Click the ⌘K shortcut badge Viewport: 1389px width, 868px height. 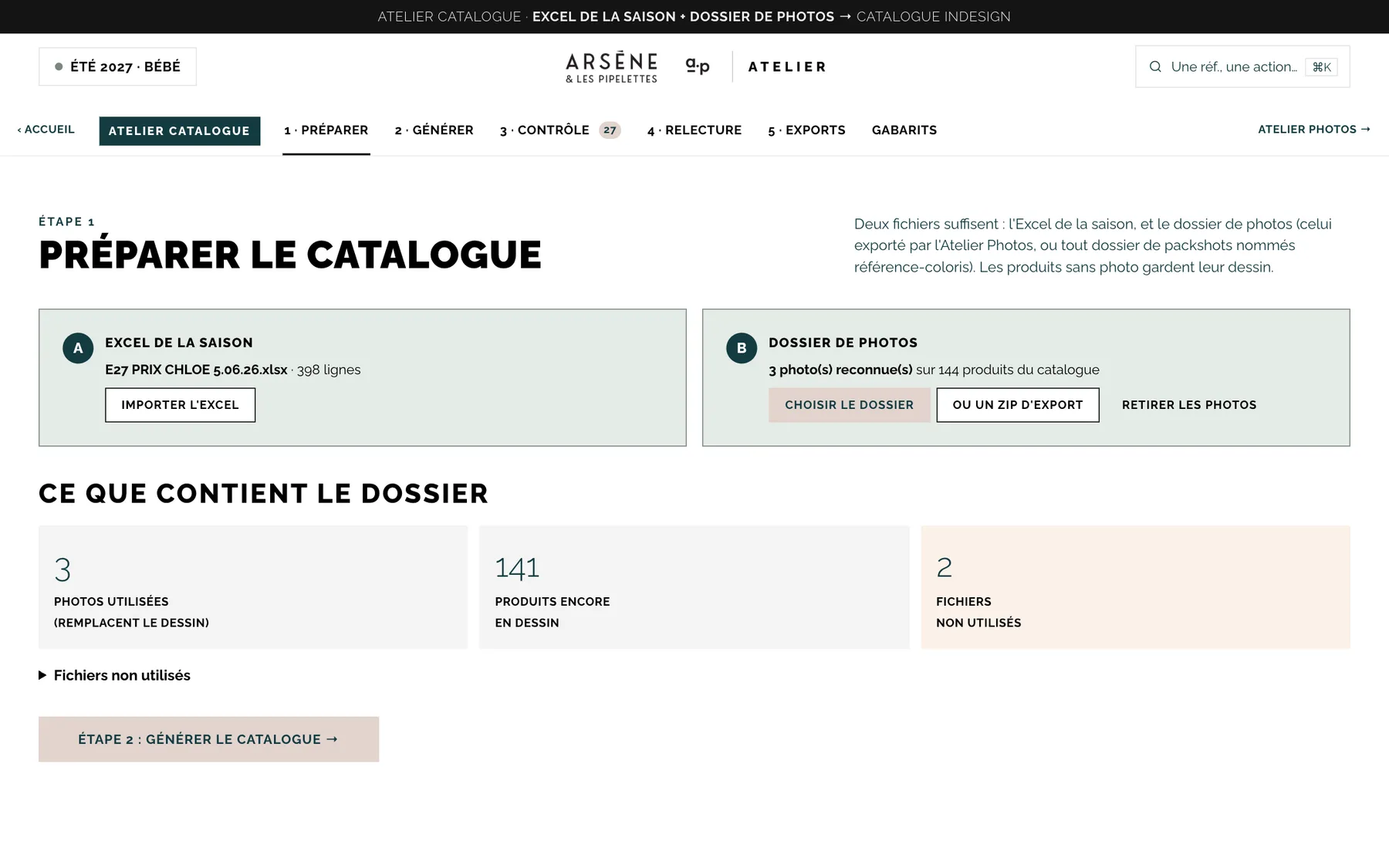[1321, 67]
